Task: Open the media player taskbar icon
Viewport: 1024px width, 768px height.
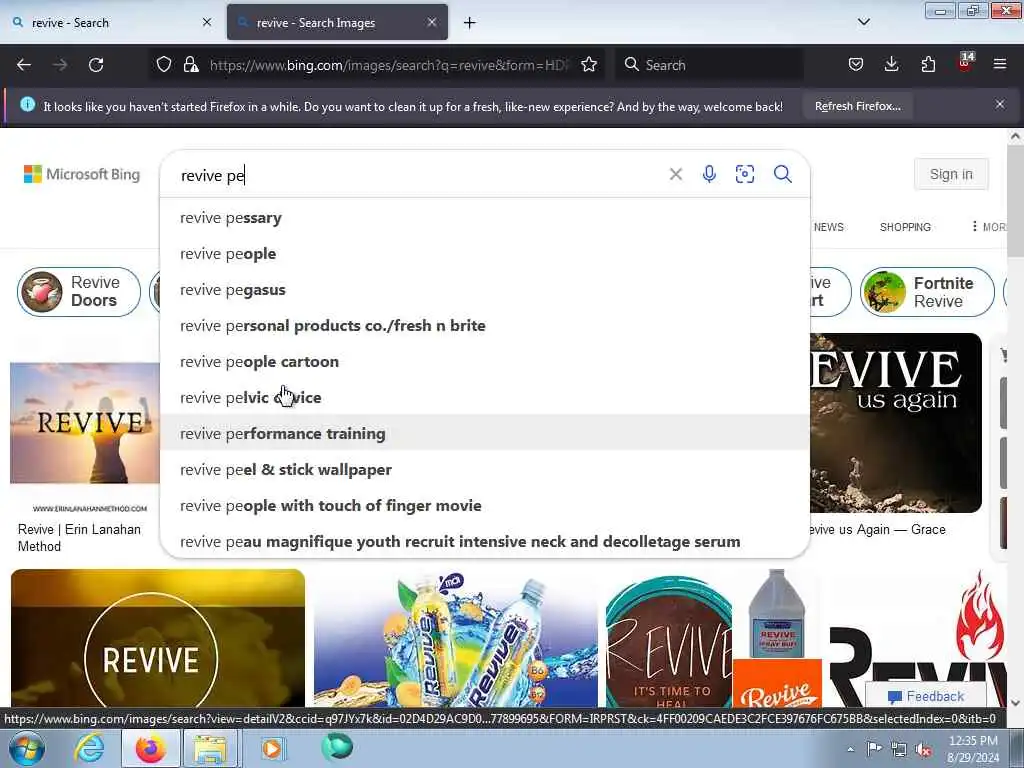Action: click(x=272, y=748)
